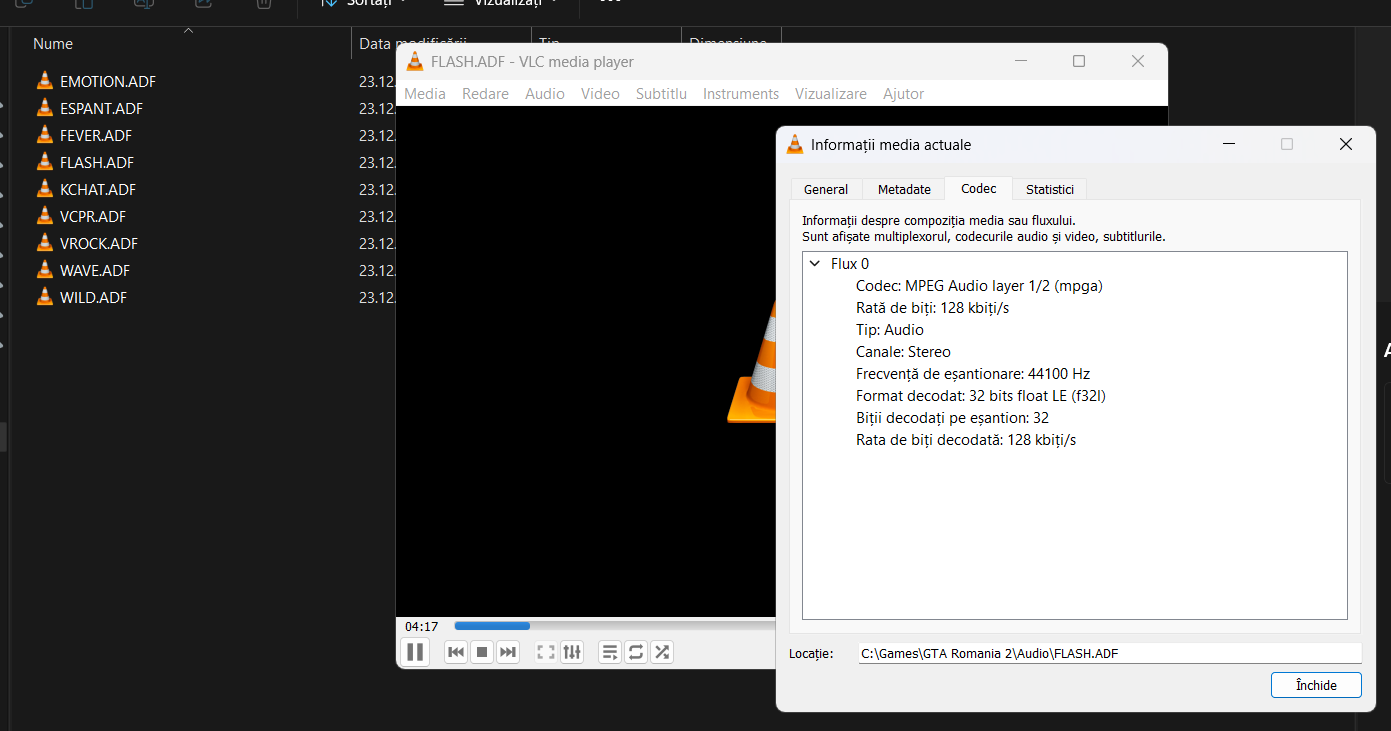Viewport: 1391px width, 731px height.
Task: Select the FLASH.ADF file name
Action: click(x=97, y=162)
